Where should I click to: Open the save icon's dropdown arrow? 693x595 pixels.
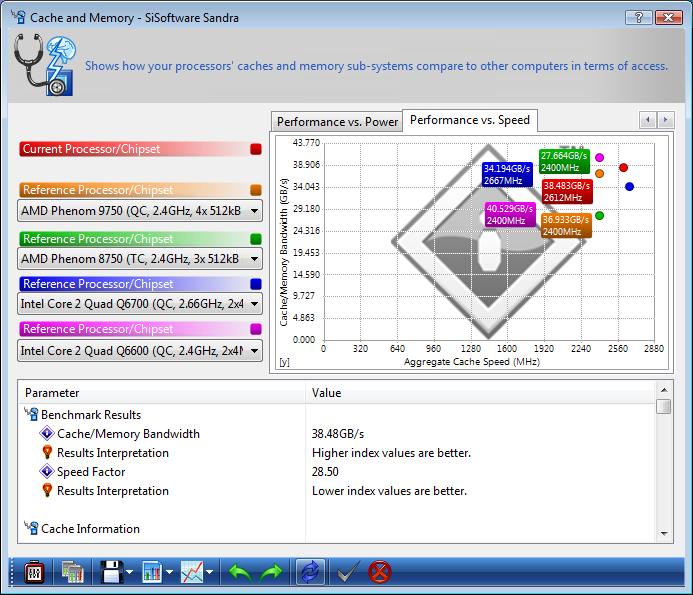tap(129, 572)
